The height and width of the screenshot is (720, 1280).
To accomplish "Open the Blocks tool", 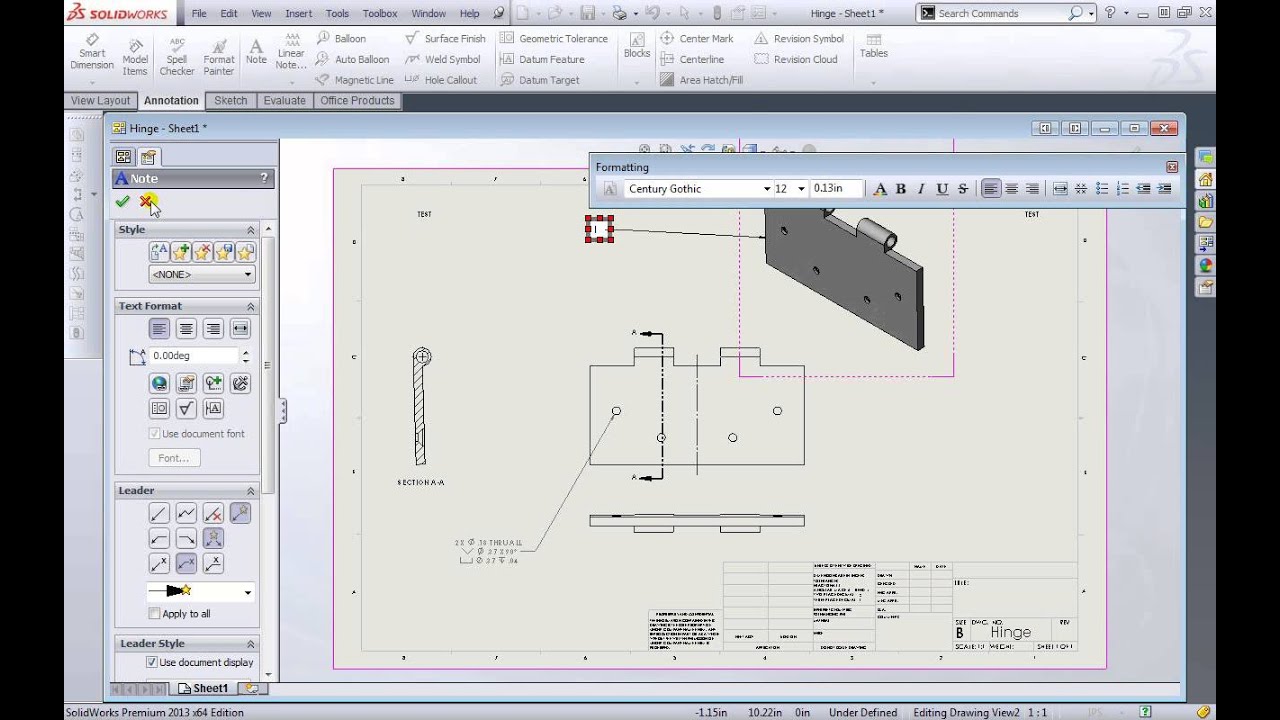I will point(637,46).
